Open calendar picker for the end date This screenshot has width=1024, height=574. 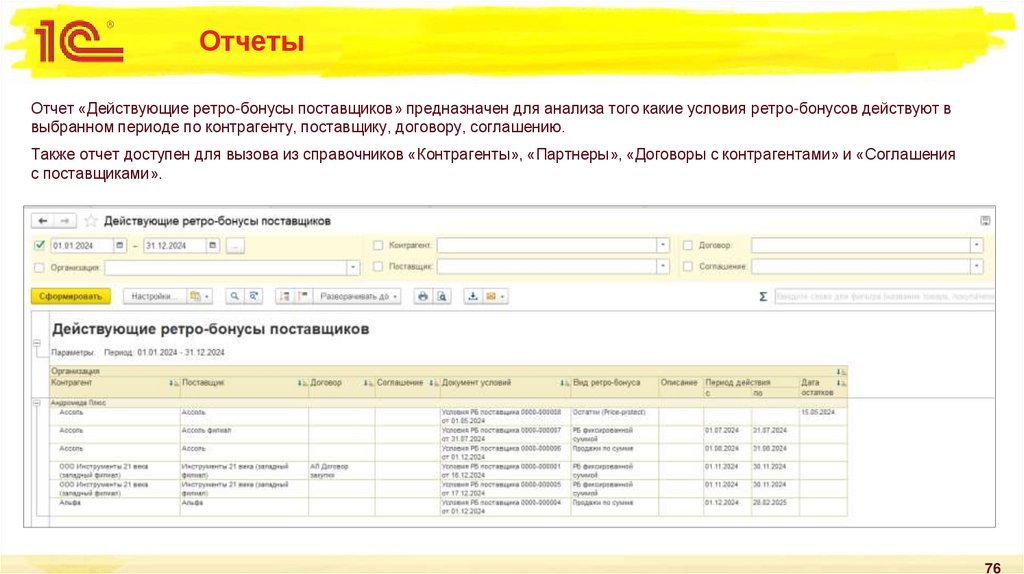pos(212,245)
